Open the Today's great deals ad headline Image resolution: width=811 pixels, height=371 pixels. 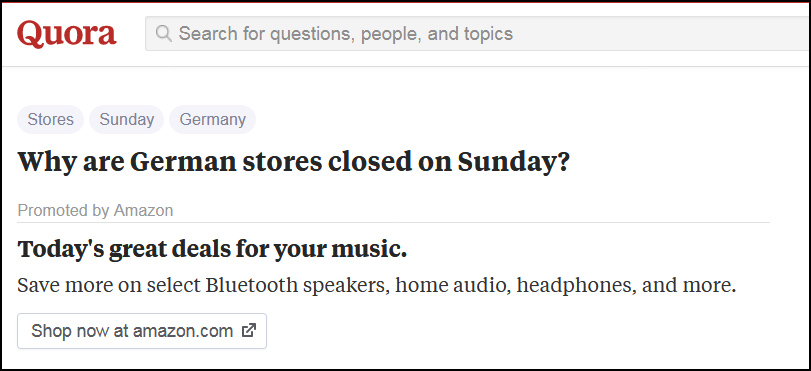coord(212,250)
